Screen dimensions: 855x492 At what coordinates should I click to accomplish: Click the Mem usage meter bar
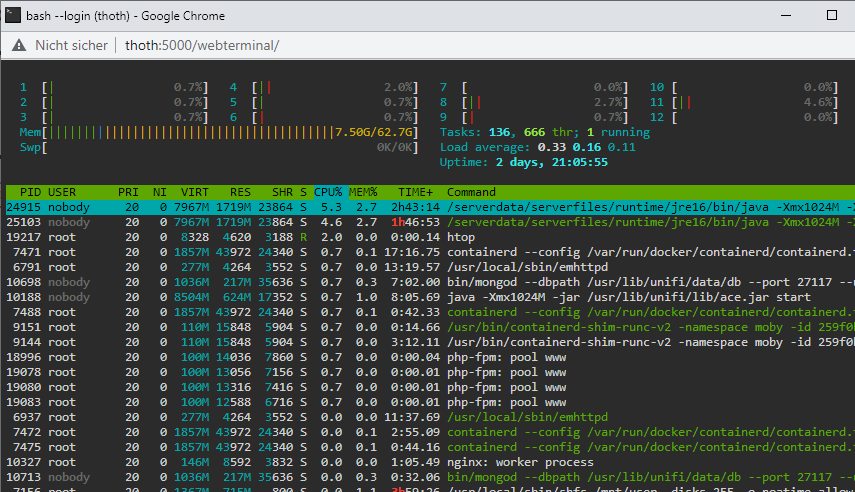point(219,132)
